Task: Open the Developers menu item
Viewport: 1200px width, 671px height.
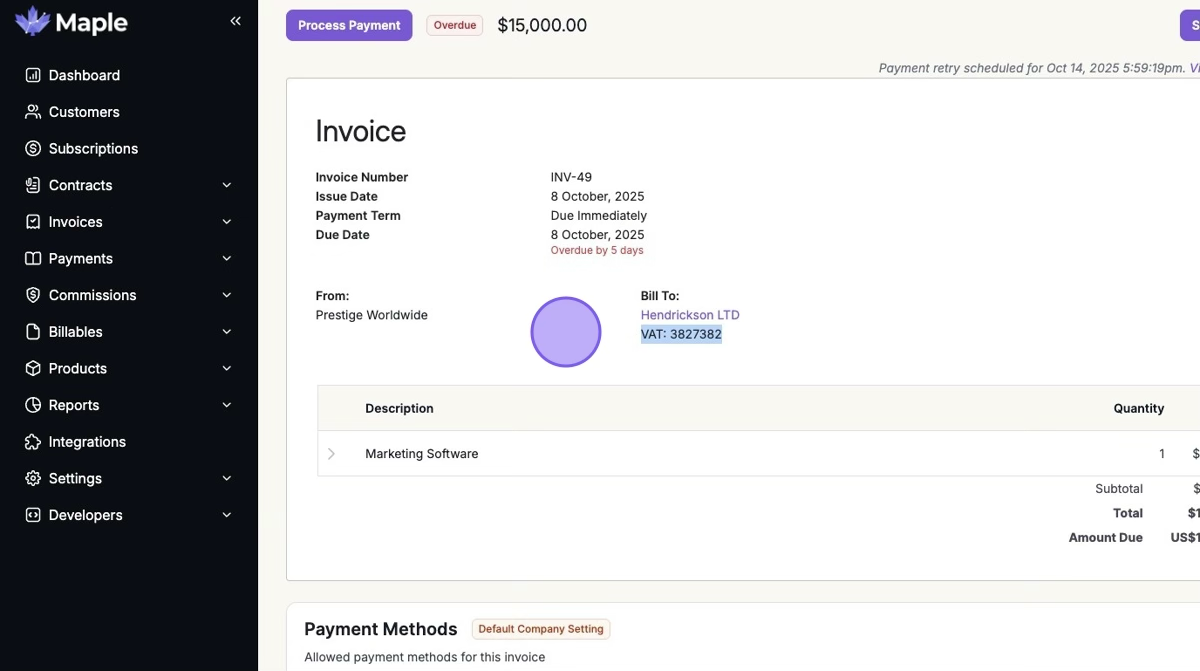Action: 85,515
